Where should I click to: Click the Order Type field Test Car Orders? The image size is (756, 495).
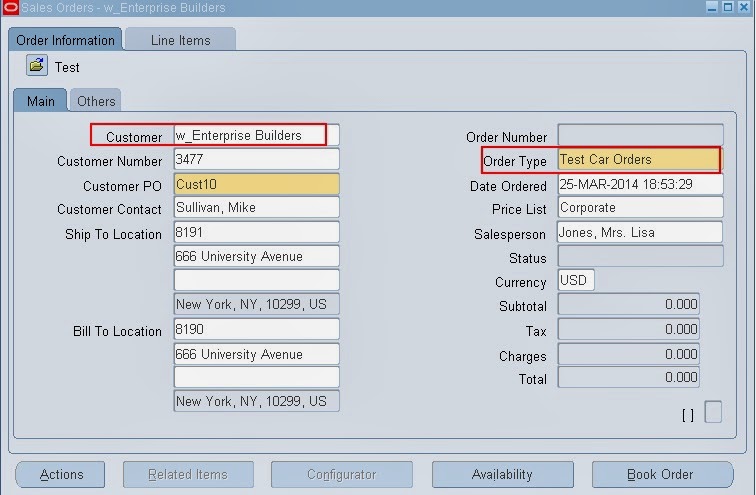tap(640, 160)
